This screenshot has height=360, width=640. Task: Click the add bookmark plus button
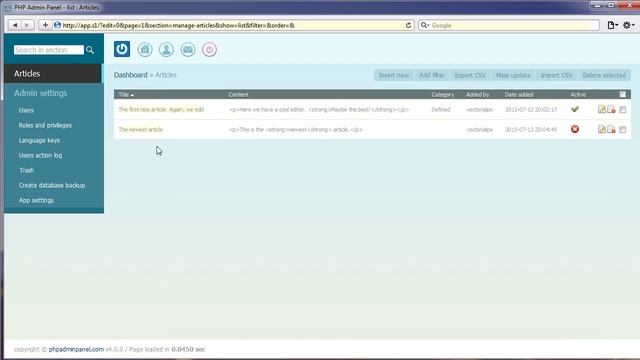coord(45,25)
